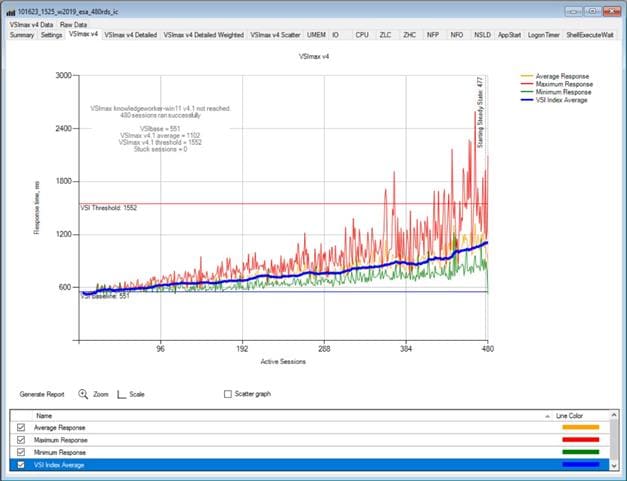This screenshot has height=481, width=627.
Task: Open VSImax v4 Detailed Weighted tab
Action: tap(204, 35)
